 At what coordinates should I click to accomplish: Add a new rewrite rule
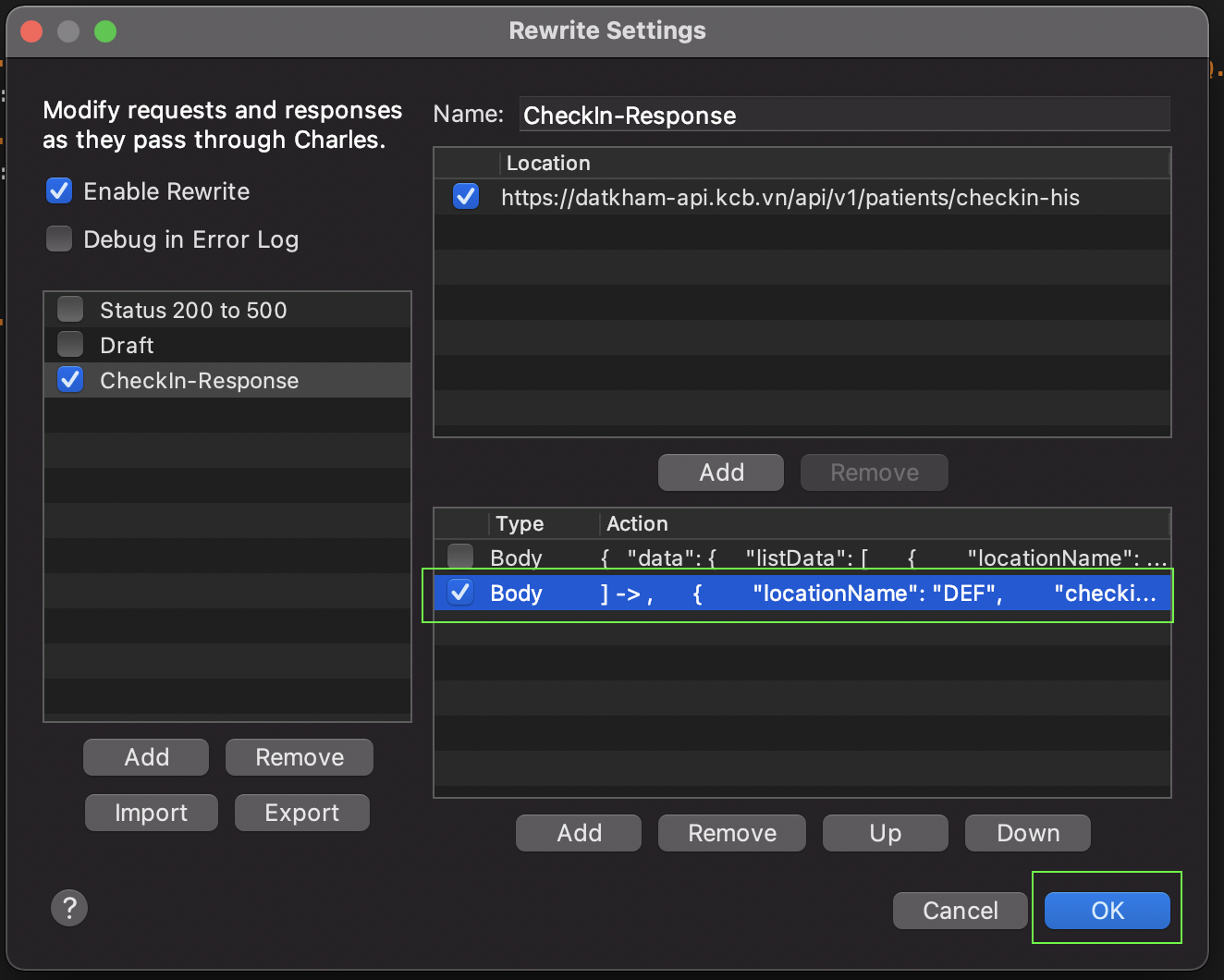pyautogui.click(x=579, y=833)
